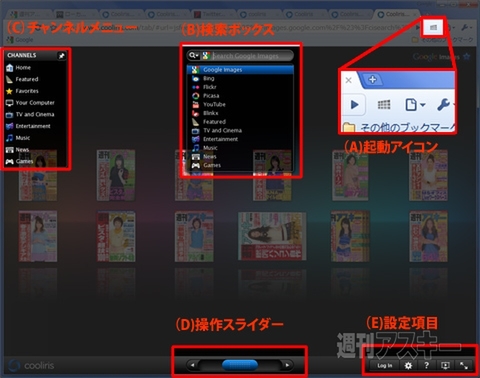480x378 pixels.
Task: Open the wide landscape magazine thumbnail
Action: 272,236
